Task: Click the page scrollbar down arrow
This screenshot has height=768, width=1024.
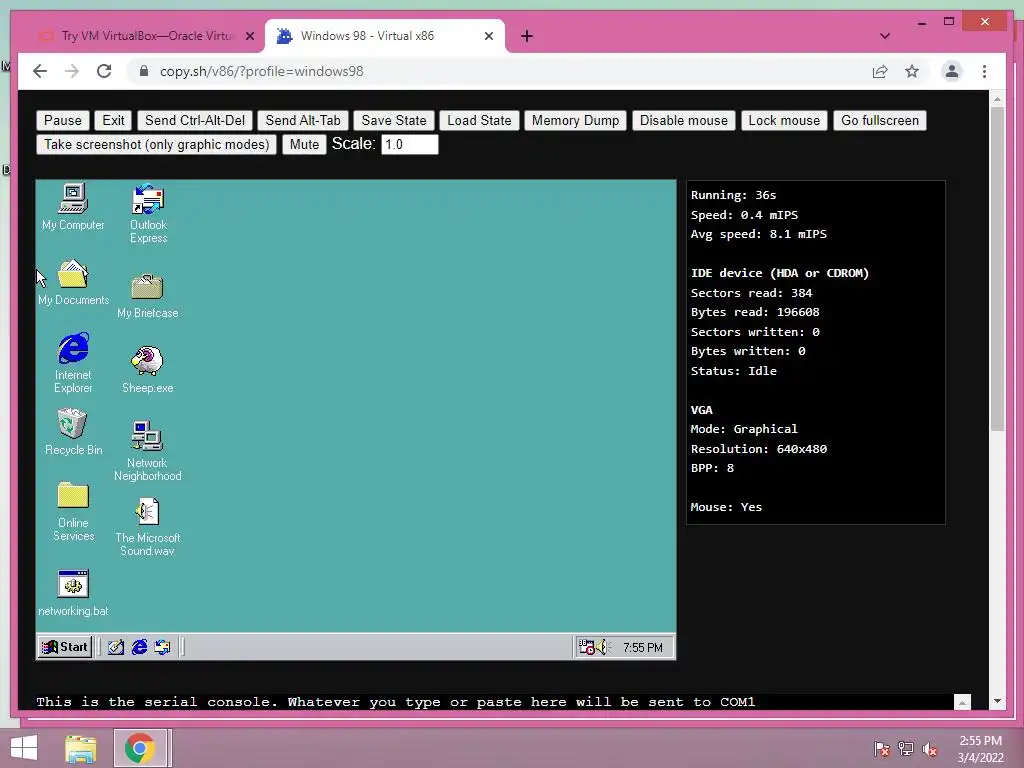Action: [x=997, y=701]
